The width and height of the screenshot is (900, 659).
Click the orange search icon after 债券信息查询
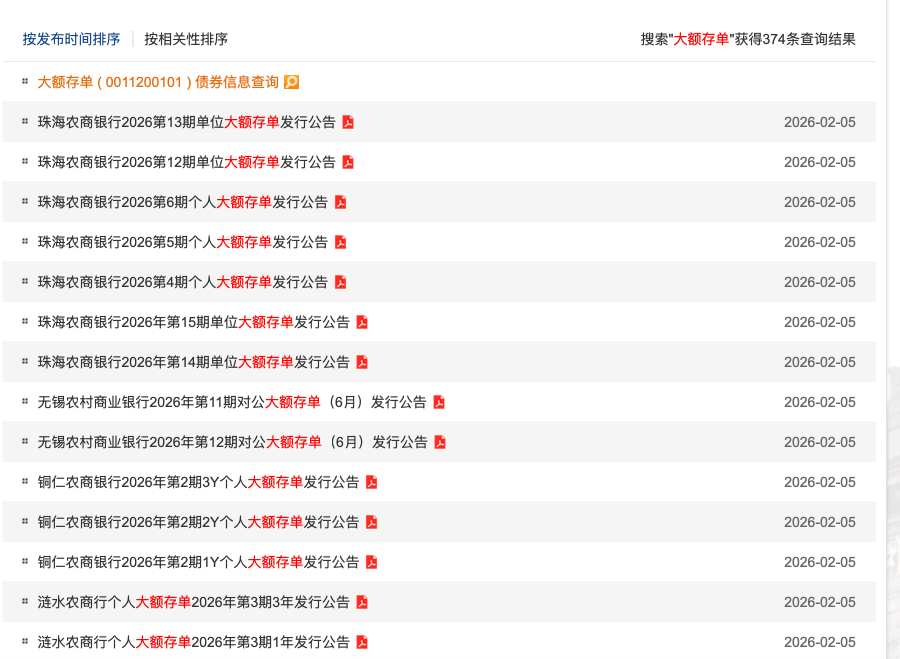292,82
